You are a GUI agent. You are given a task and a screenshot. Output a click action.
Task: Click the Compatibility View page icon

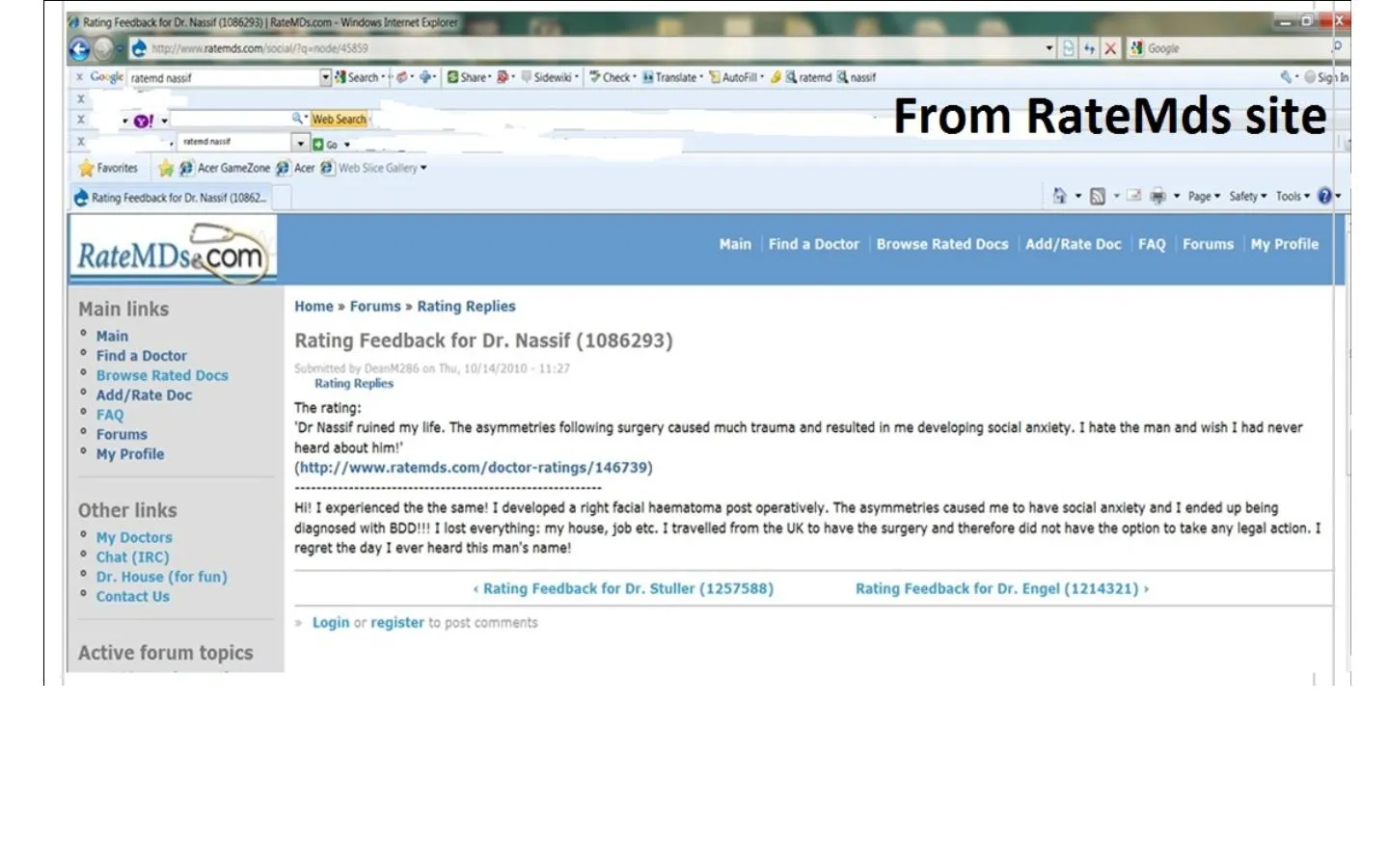(1069, 48)
